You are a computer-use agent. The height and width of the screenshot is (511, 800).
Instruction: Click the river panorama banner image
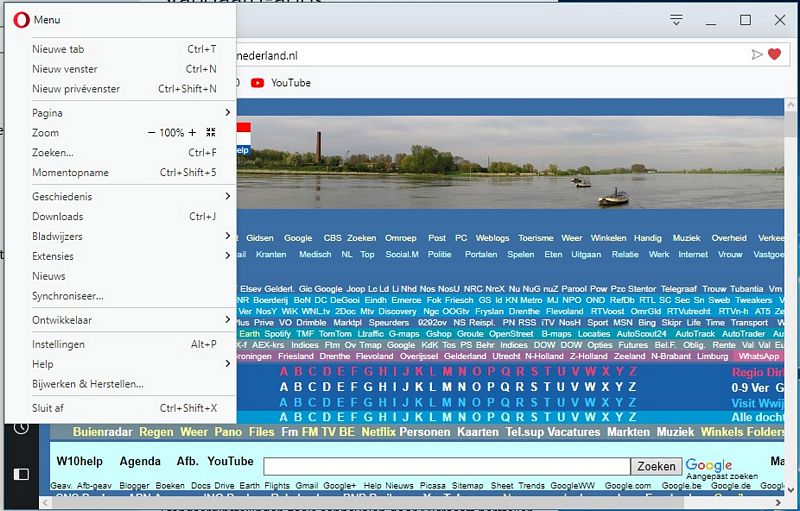point(510,163)
